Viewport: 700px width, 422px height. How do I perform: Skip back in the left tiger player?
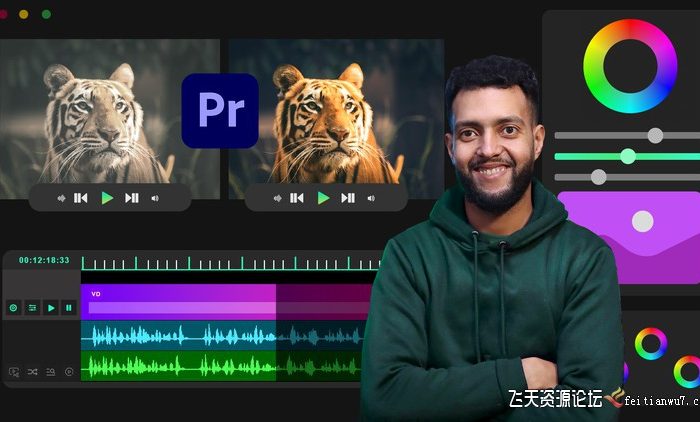[x=81, y=198]
